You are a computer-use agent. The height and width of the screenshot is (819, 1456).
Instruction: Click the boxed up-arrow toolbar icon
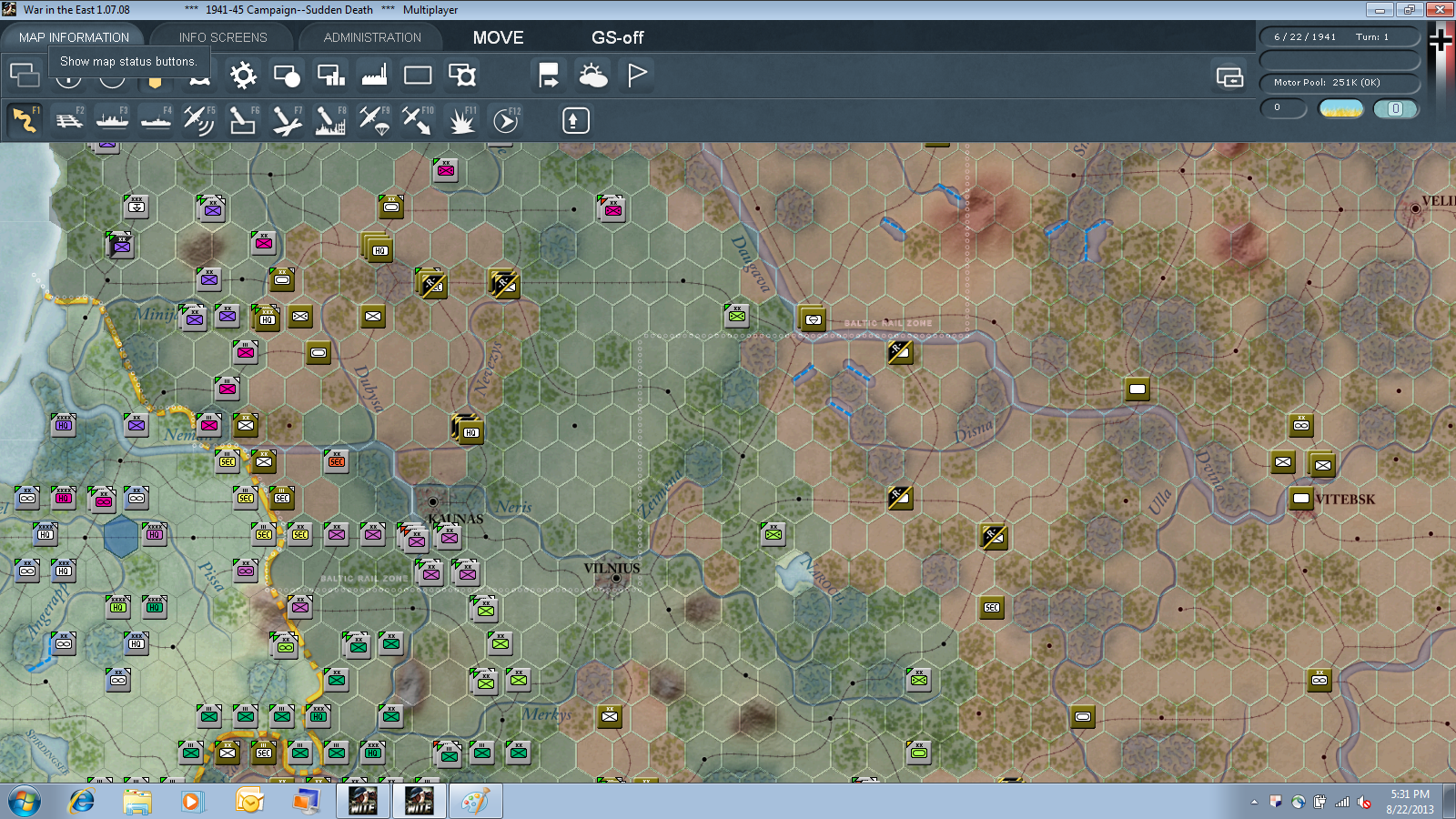575,120
